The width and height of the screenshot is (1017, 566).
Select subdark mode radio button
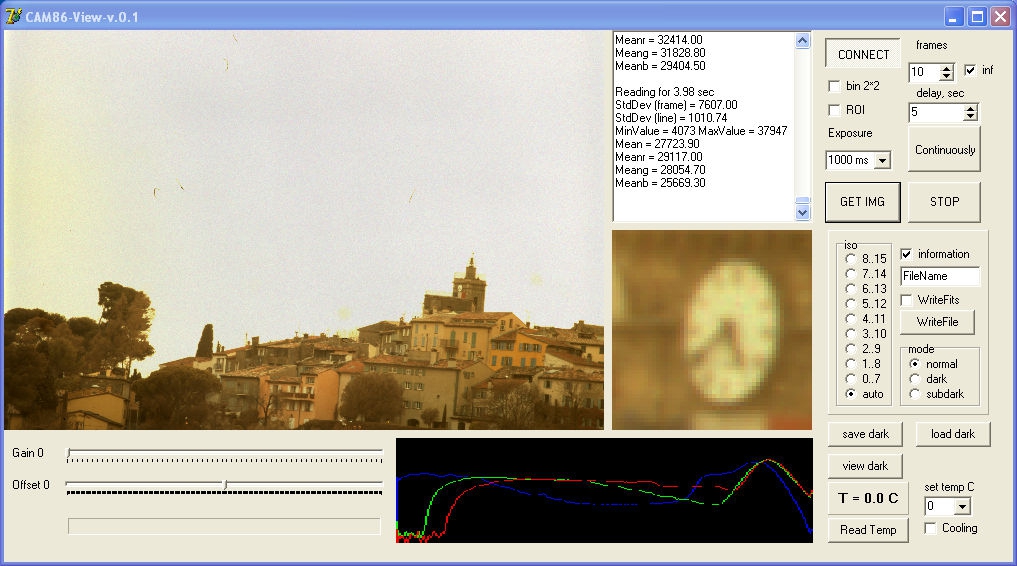point(915,394)
